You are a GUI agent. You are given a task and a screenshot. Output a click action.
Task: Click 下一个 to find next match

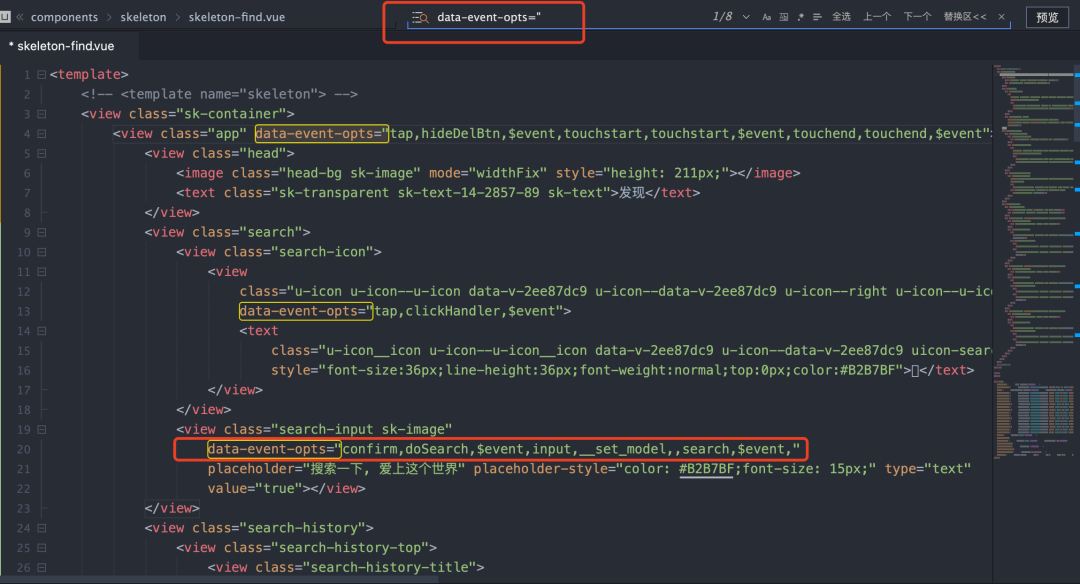(x=917, y=17)
